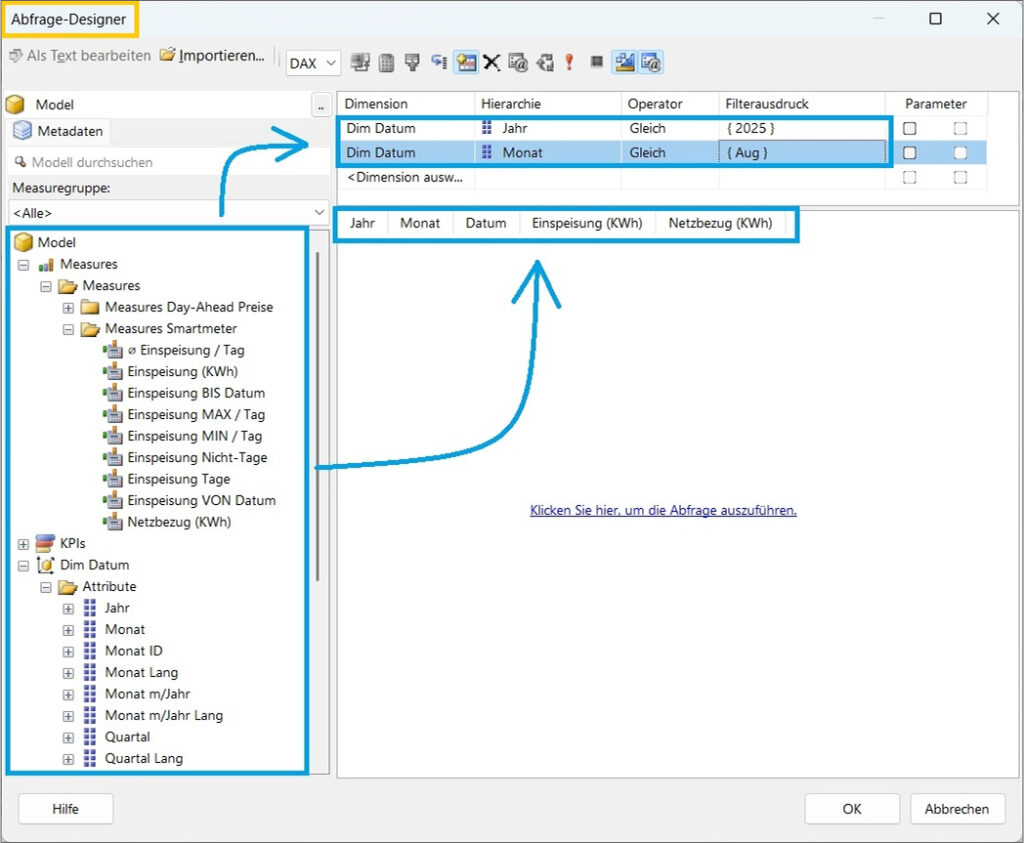Screen dimensions: 1024x843
Task: Select the Netzbezug (KWh) measure in tree
Action: click(178, 522)
